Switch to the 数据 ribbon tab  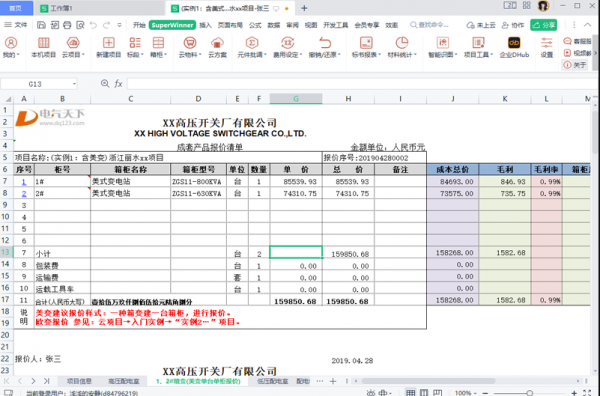[274, 25]
